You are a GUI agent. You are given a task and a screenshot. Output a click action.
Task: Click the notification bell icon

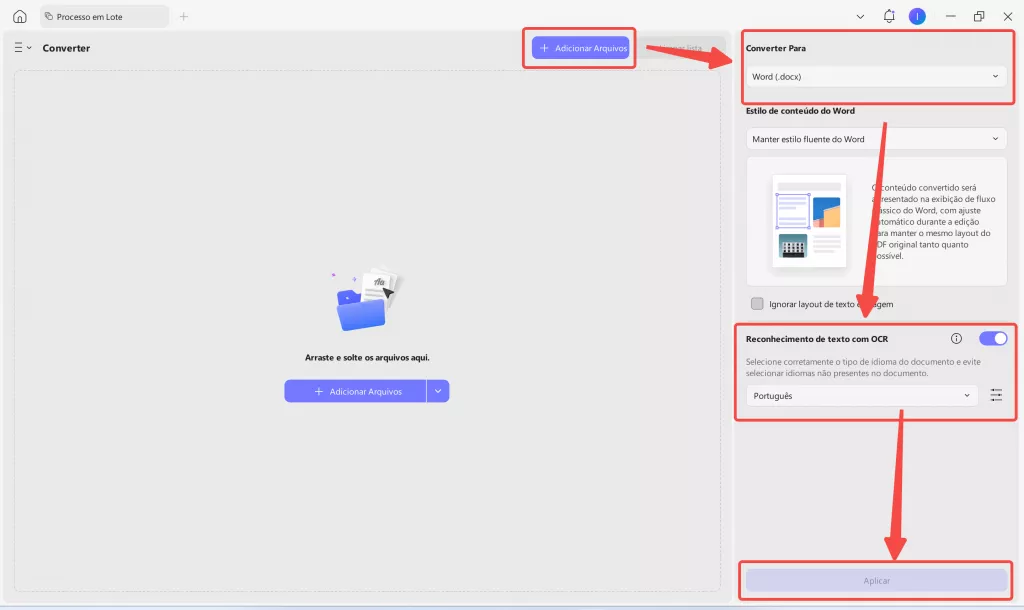(x=888, y=16)
